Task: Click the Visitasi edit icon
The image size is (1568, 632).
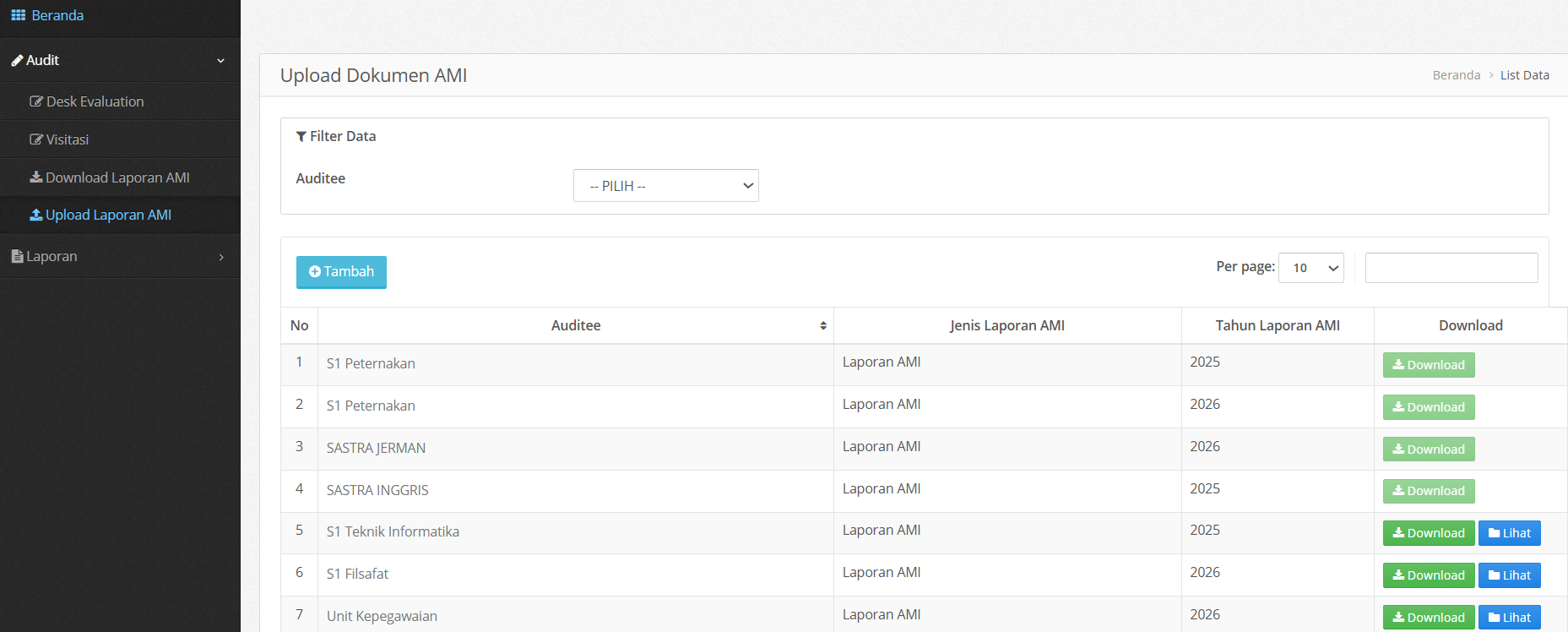Action: 36,139
